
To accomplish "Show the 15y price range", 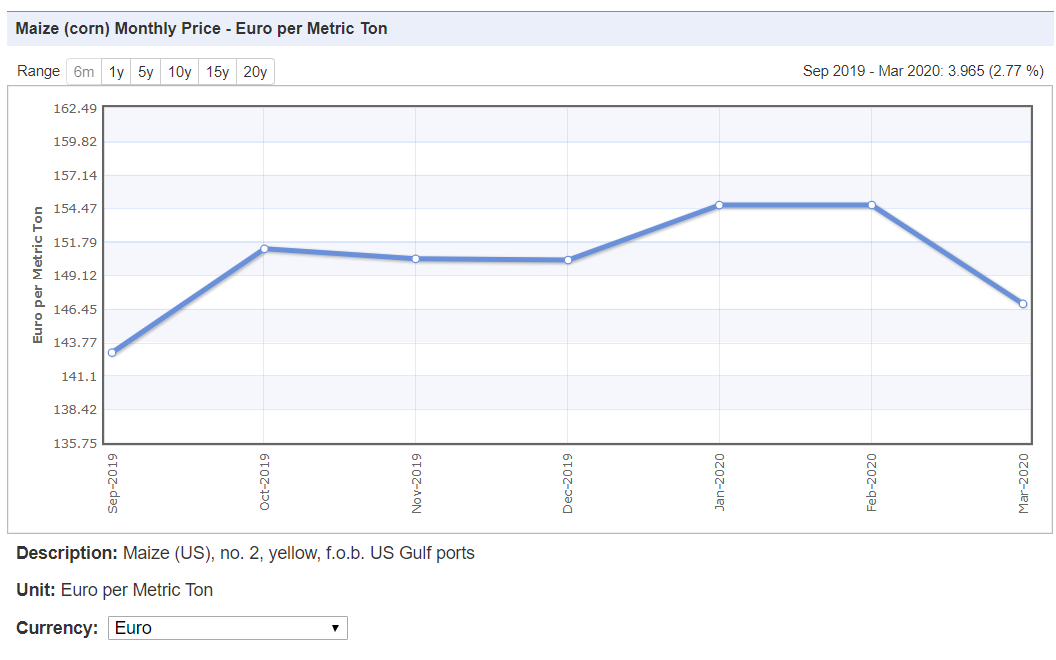I will (218, 72).
